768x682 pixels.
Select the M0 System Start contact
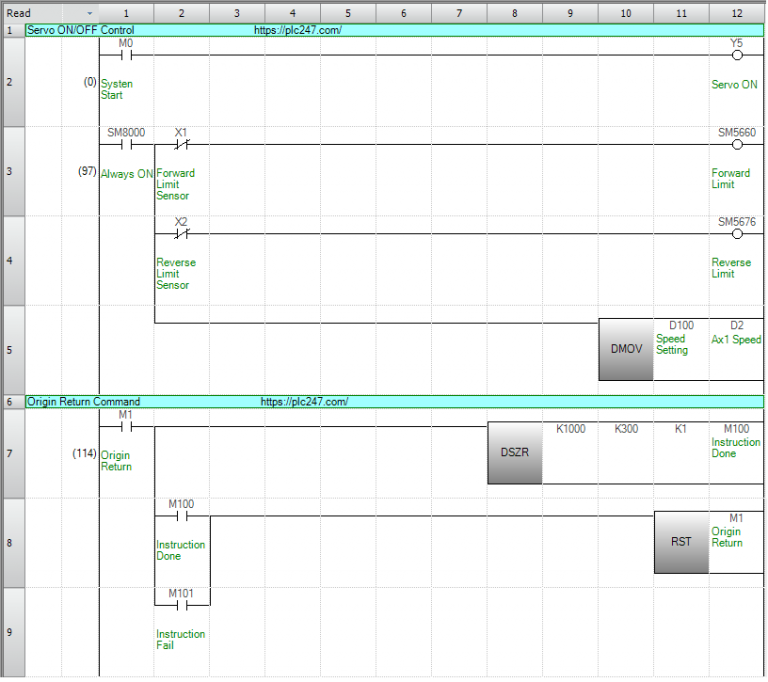point(126,55)
